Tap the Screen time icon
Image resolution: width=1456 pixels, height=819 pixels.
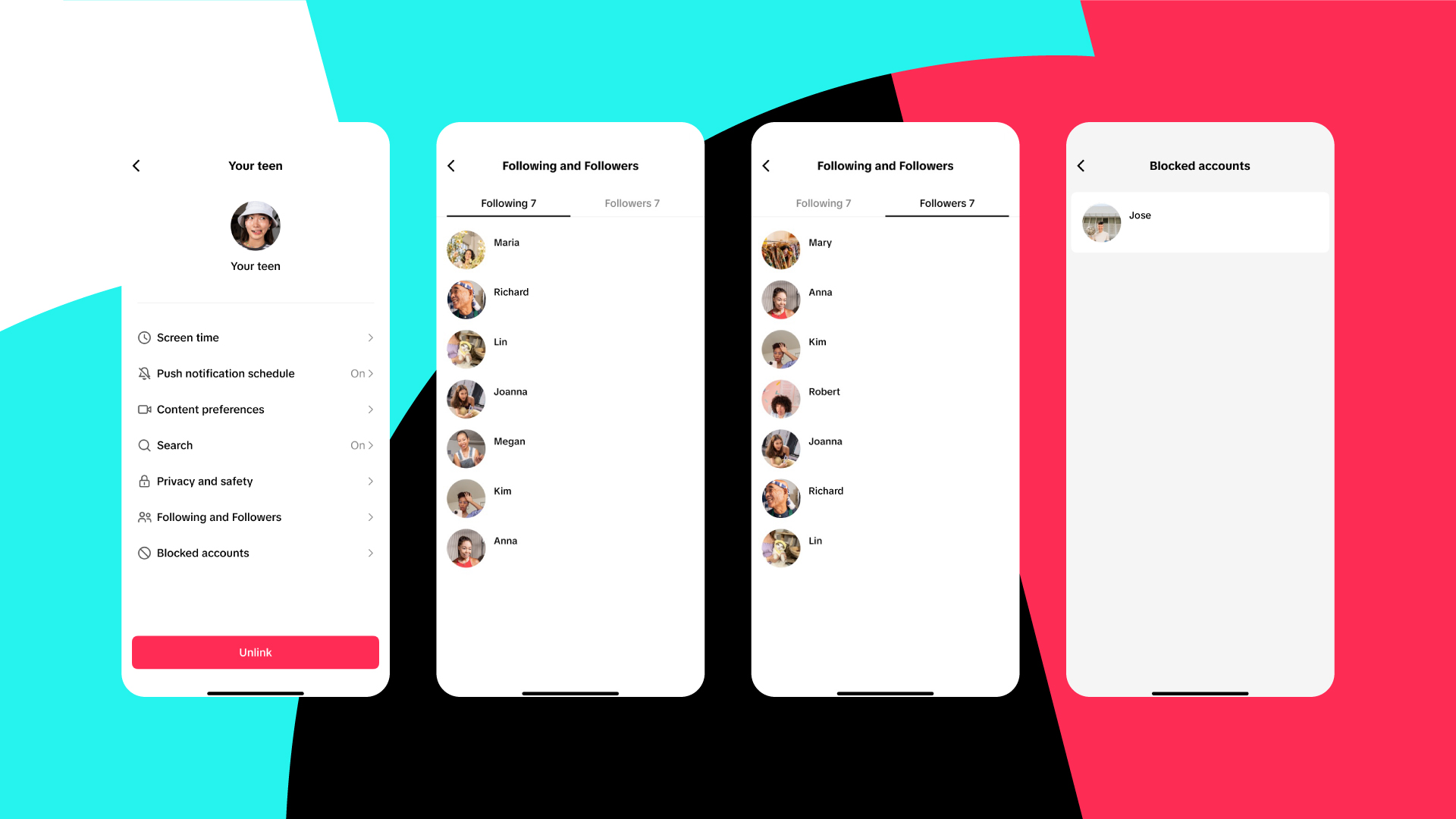click(x=144, y=337)
